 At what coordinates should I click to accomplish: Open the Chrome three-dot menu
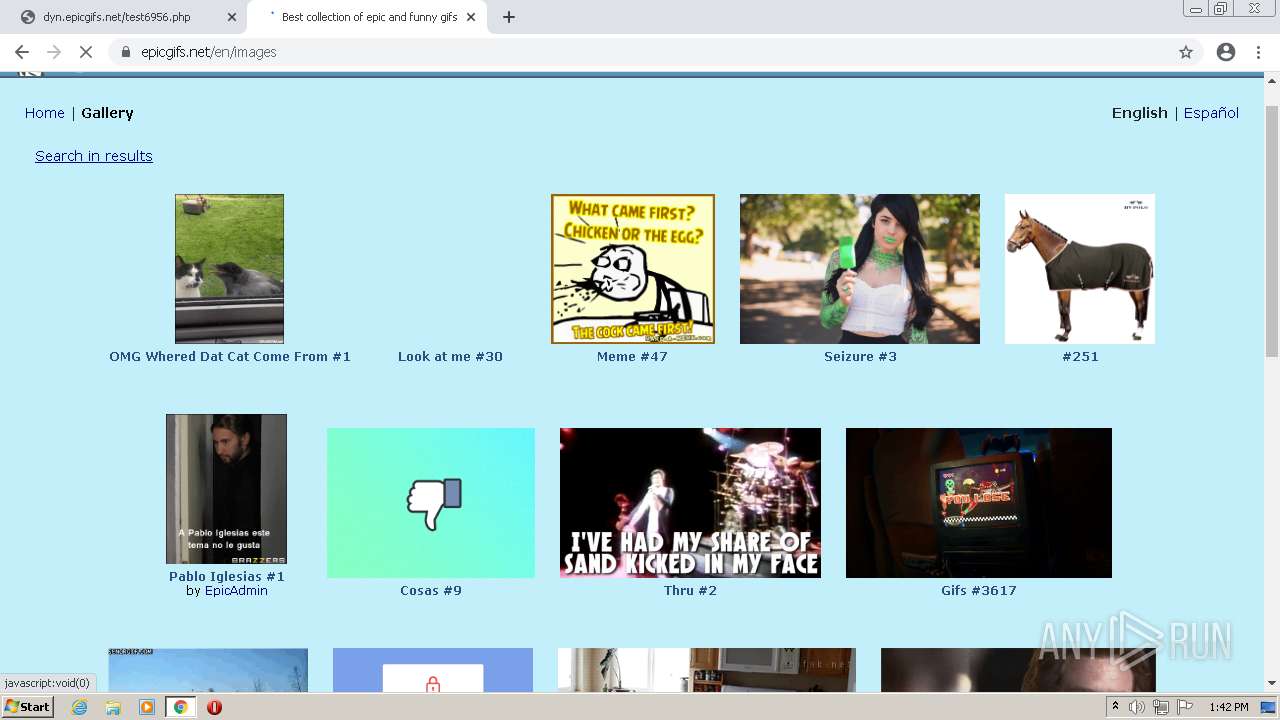tap(1258, 52)
